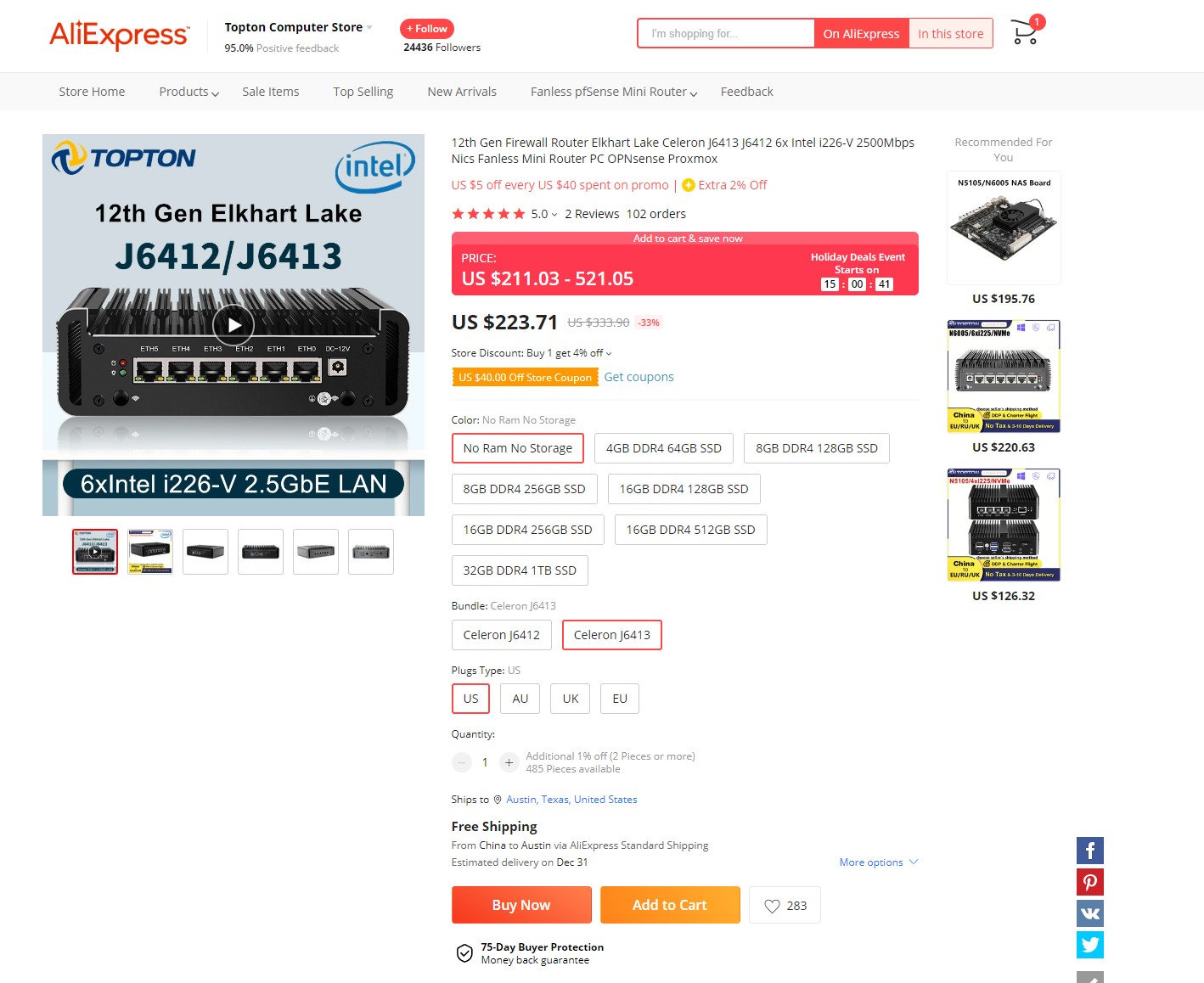
Task: Play the product video
Action: click(233, 325)
